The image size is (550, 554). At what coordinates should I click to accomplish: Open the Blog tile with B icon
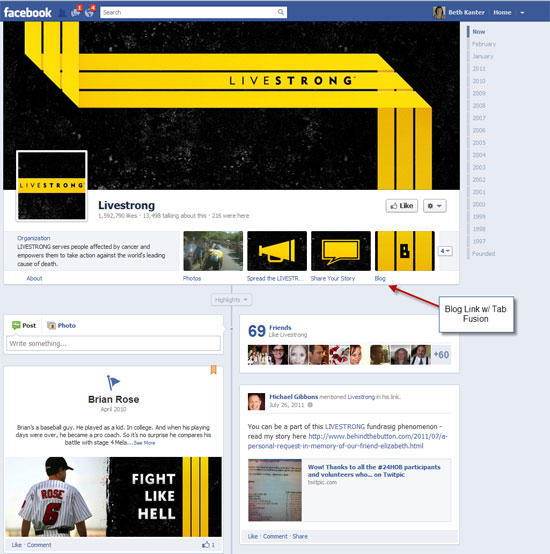pos(405,251)
